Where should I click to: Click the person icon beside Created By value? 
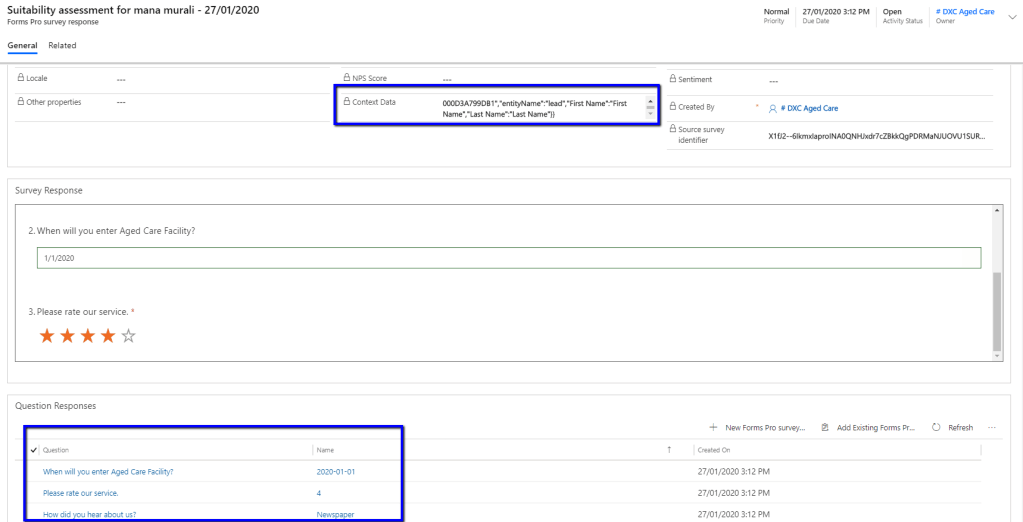[x=772, y=107]
